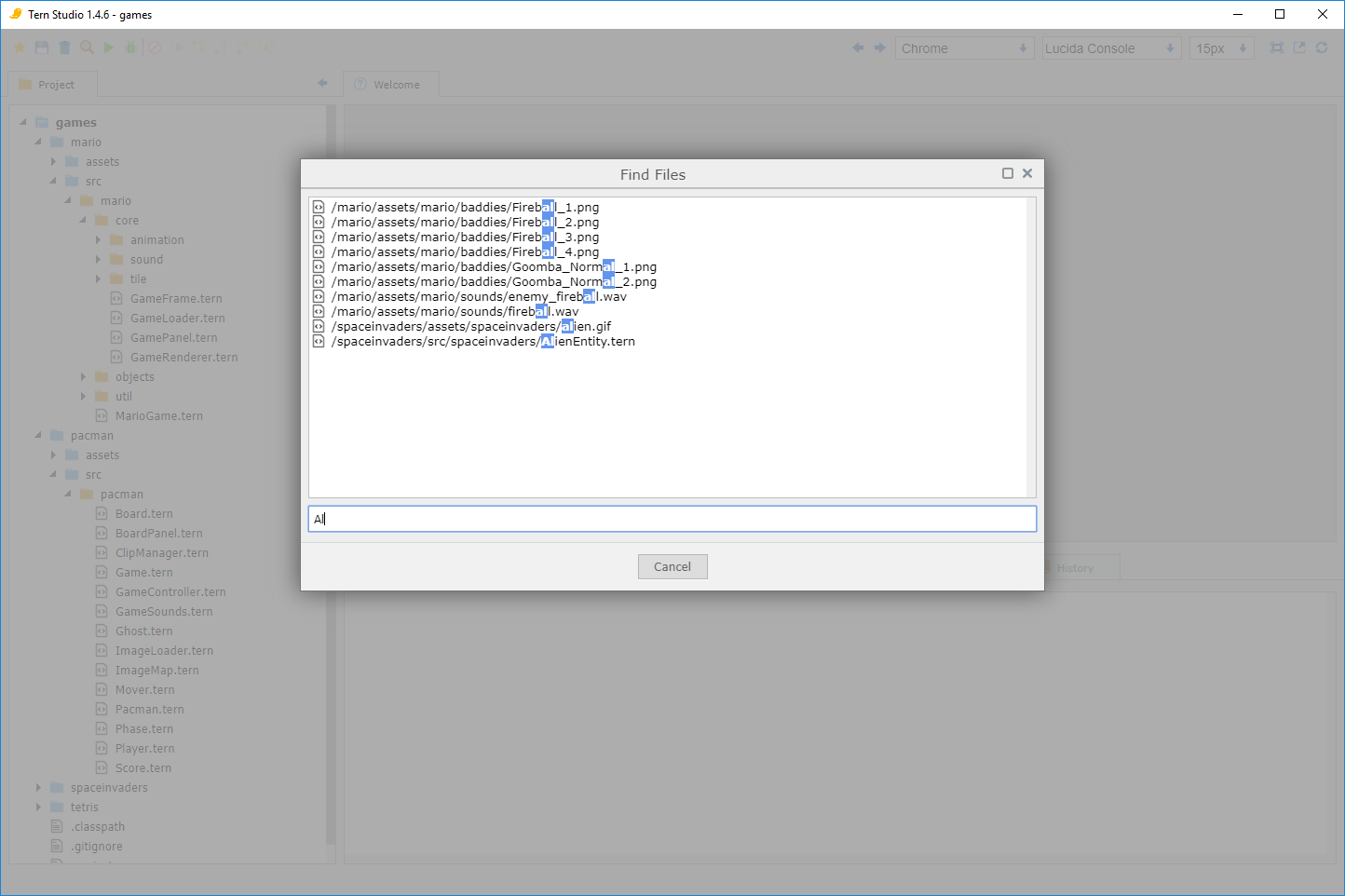
Task: Switch to the History tab
Action: point(1075,568)
